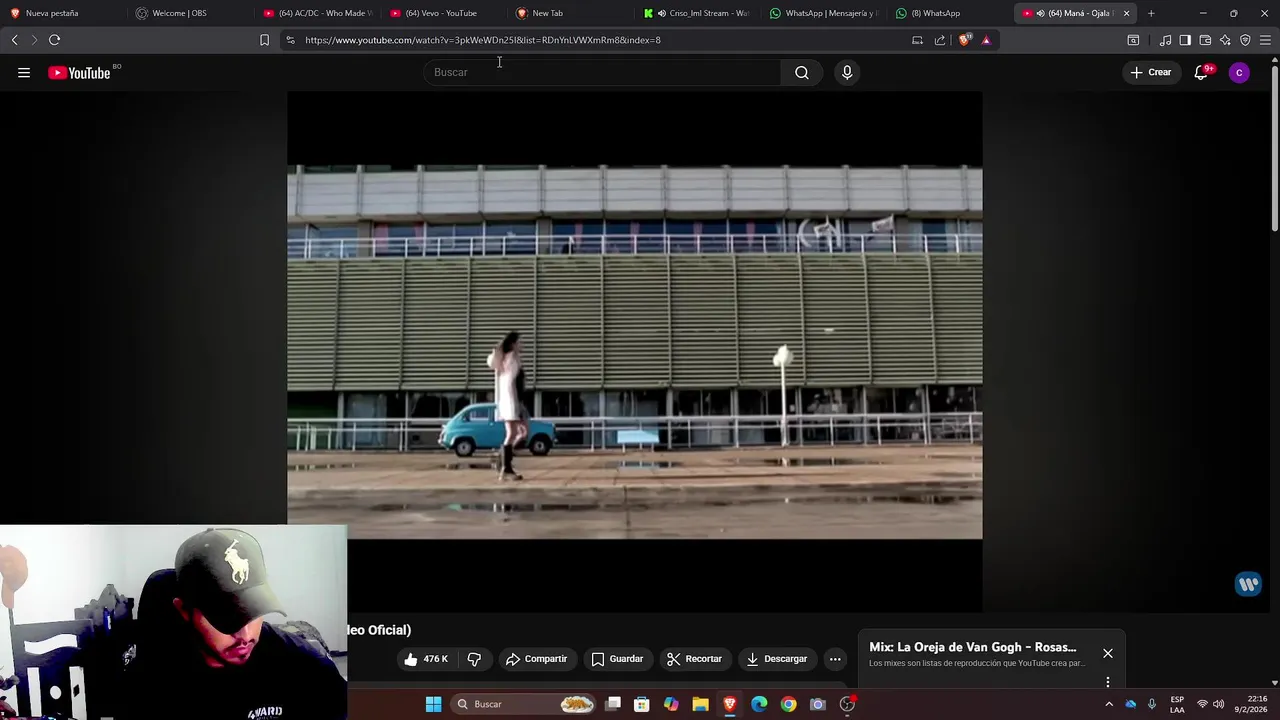Viewport: 1280px width, 720px height.
Task: Open OBS Studio from taskbar
Action: point(847,704)
